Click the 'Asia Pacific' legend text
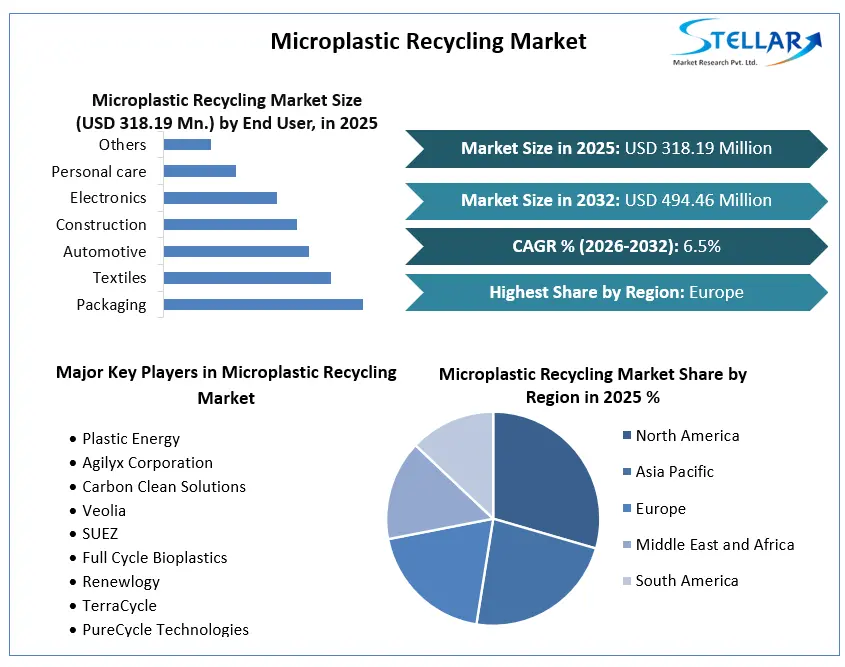Image resolution: width=845 pixels, height=667 pixels. 674,471
